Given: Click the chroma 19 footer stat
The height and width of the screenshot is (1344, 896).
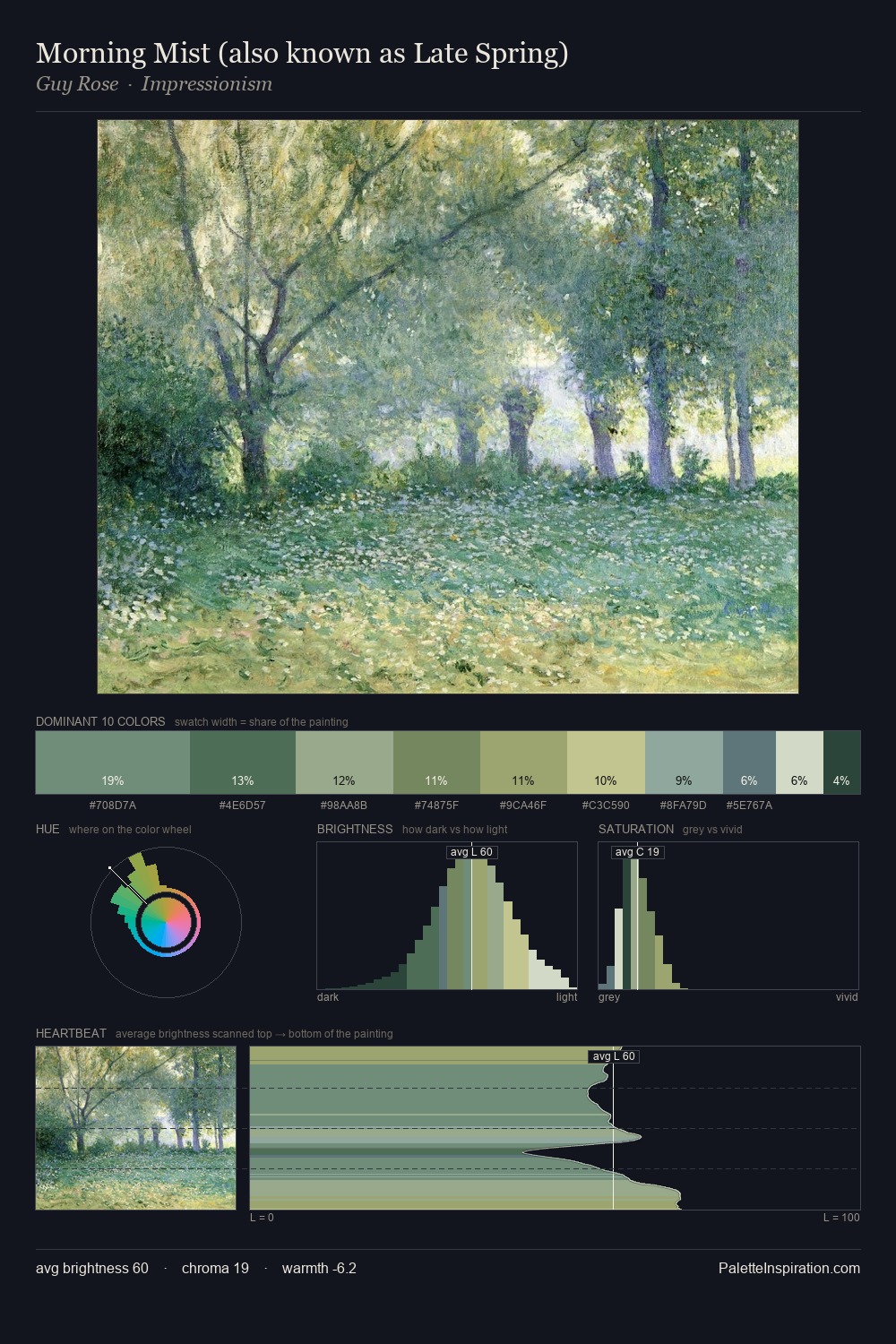Looking at the screenshot, I should pyautogui.click(x=215, y=1268).
